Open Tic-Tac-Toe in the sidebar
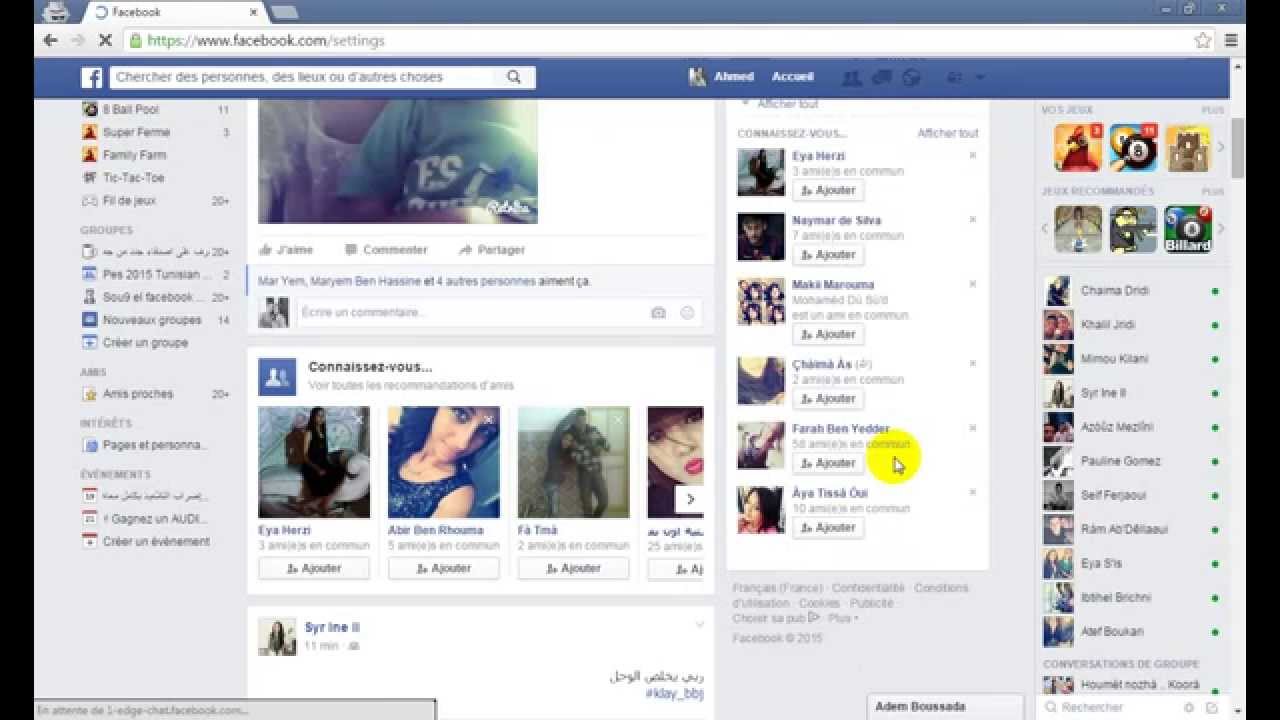Viewport: 1280px width, 720px height. pyautogui.click(x=133, y=178)
